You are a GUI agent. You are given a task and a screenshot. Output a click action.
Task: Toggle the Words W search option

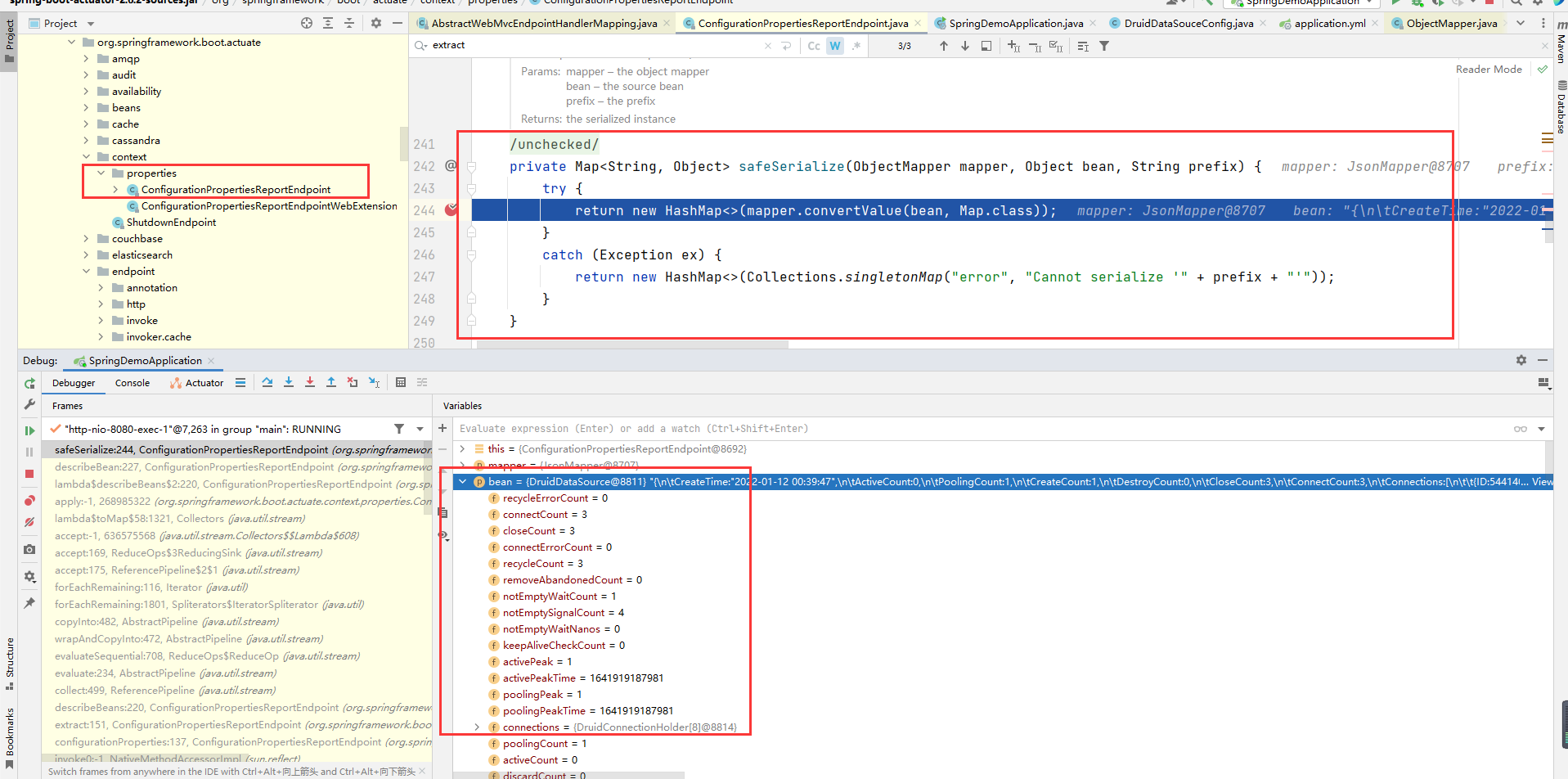pyautogui.click(x=835, y=46)
